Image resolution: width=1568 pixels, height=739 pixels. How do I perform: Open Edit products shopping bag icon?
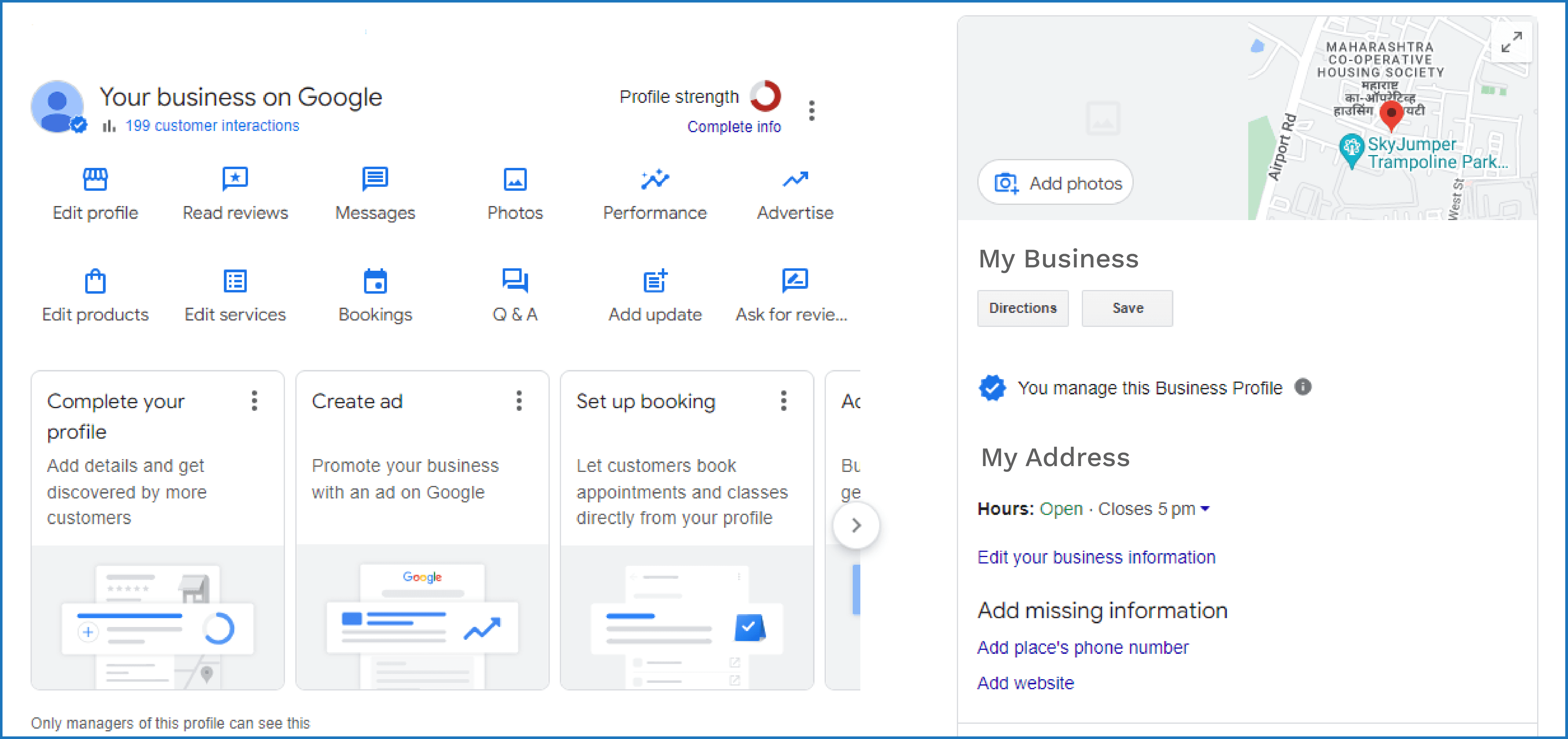(95, 281)
